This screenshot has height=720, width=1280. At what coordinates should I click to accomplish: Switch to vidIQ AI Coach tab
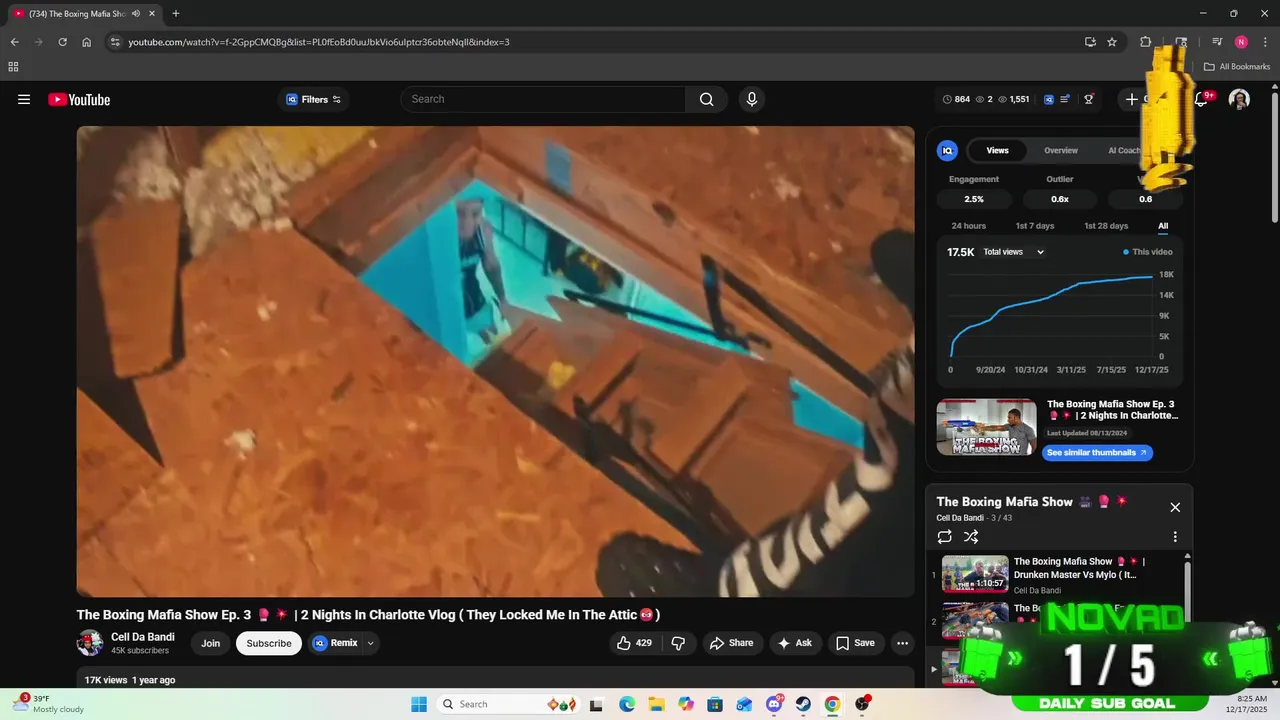[x=1124, y=150]
